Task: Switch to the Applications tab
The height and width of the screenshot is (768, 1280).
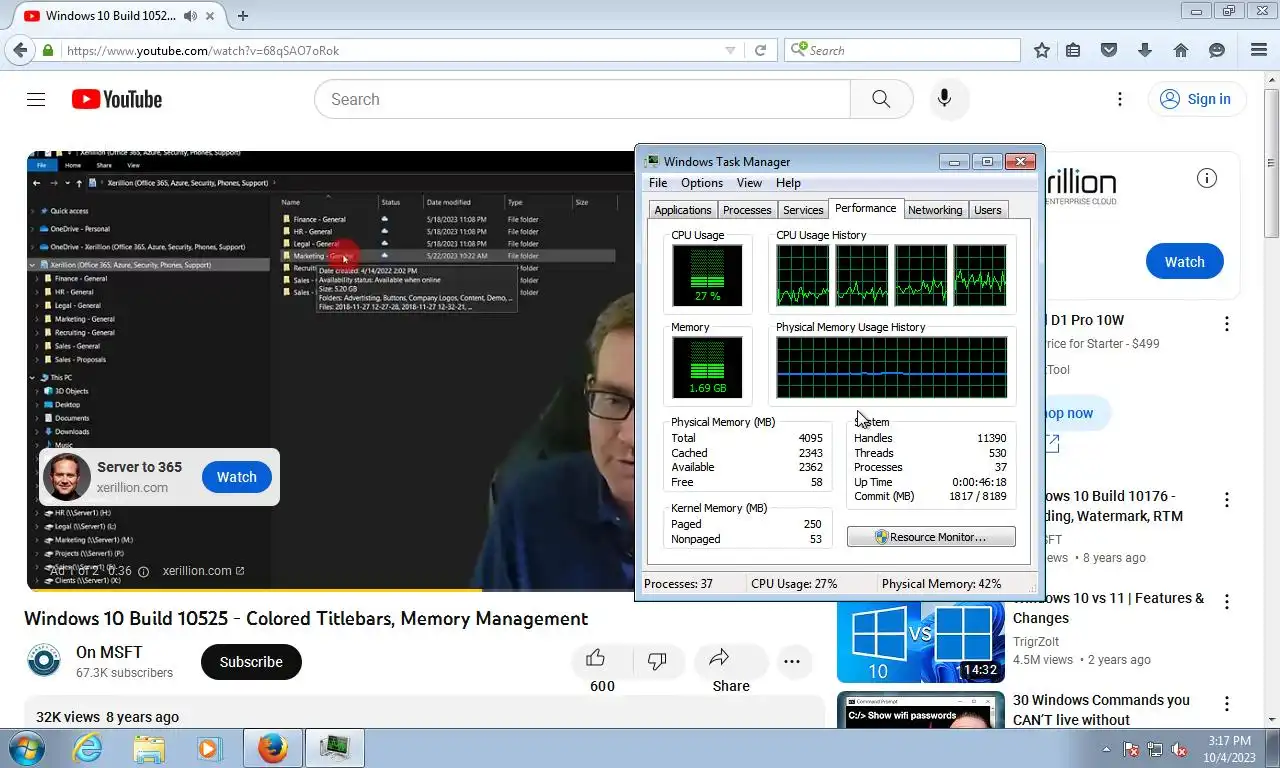Action: [683, 210]
